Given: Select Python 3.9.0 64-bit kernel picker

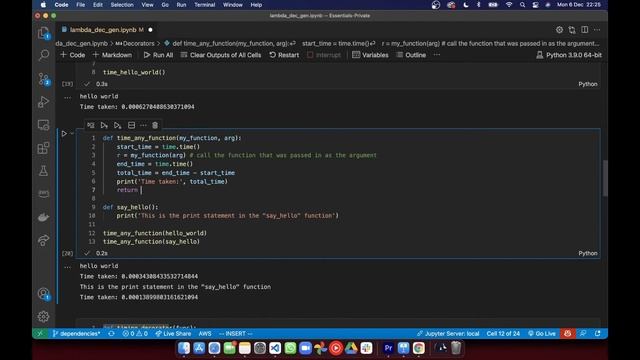Looking at the screenshot, I should pos(569,55).
